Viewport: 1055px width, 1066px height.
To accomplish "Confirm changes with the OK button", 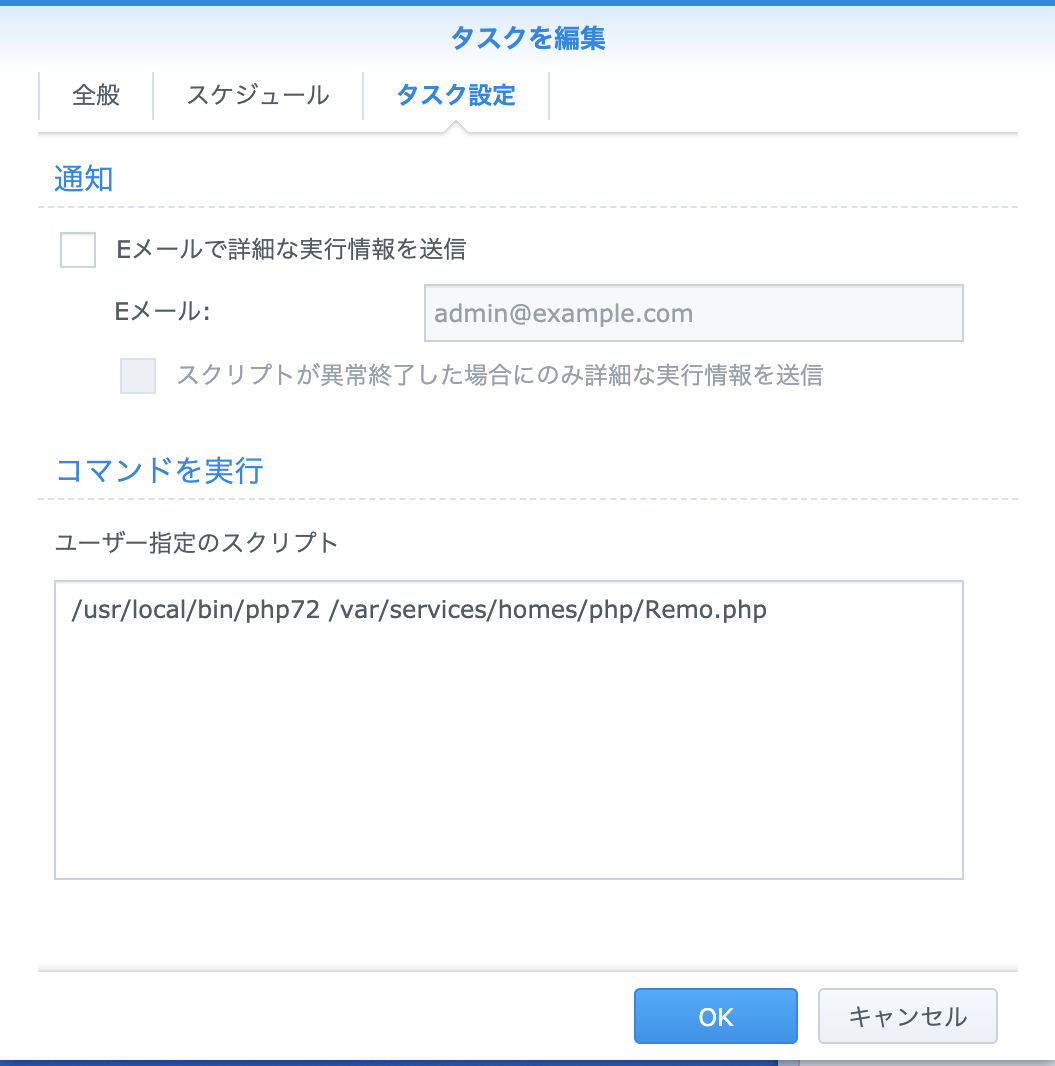I will point(716,1016).
